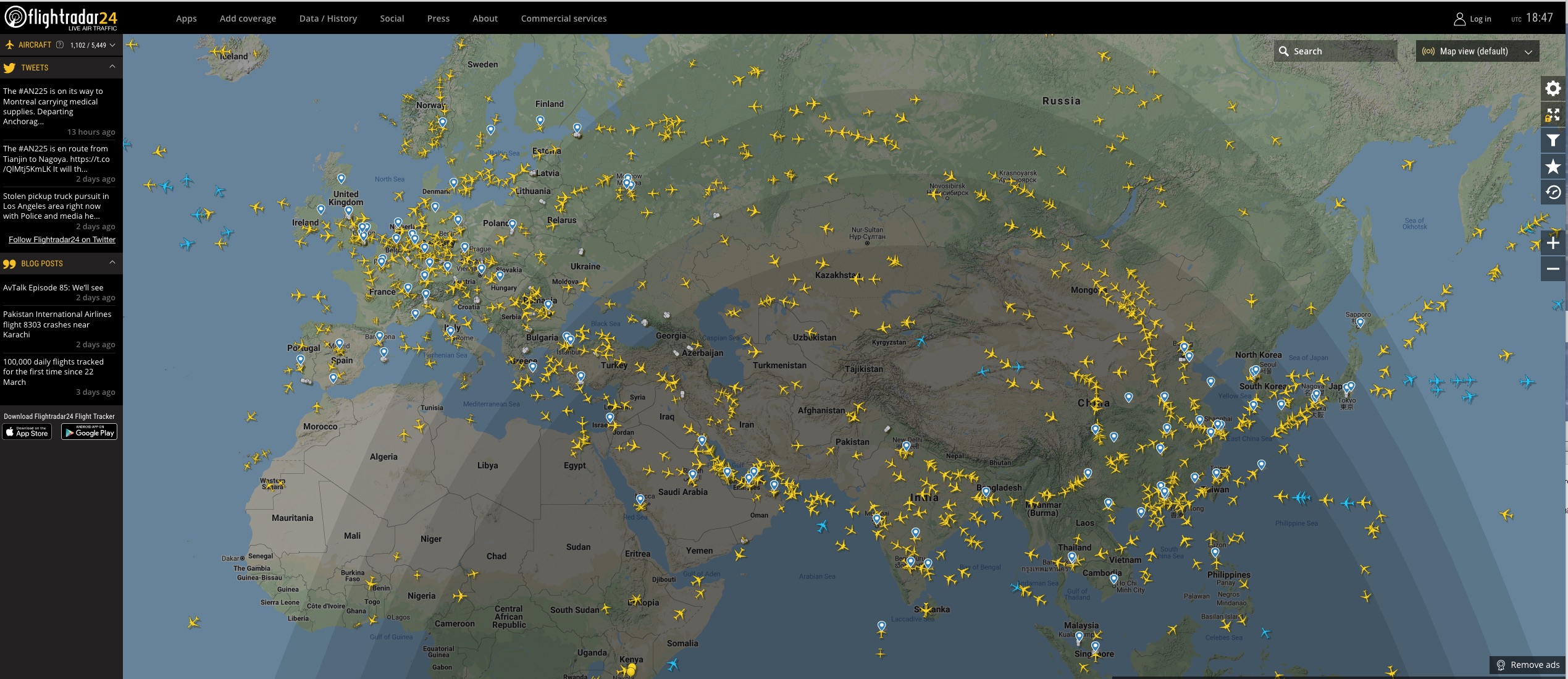Viewport: 1568px width, 679px height.
Task: Select the airport pin near Ireland
Action: click(x=321, y=209)
